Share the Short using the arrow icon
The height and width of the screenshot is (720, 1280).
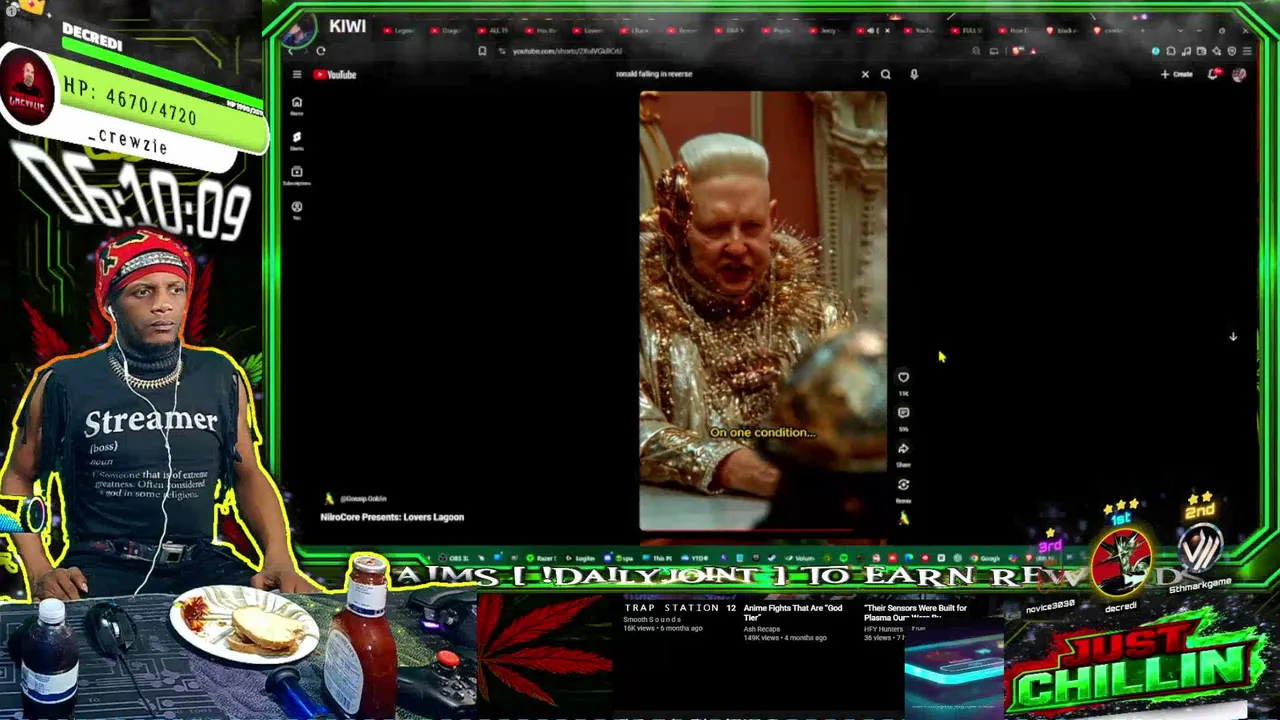click(x=903, y=449)
